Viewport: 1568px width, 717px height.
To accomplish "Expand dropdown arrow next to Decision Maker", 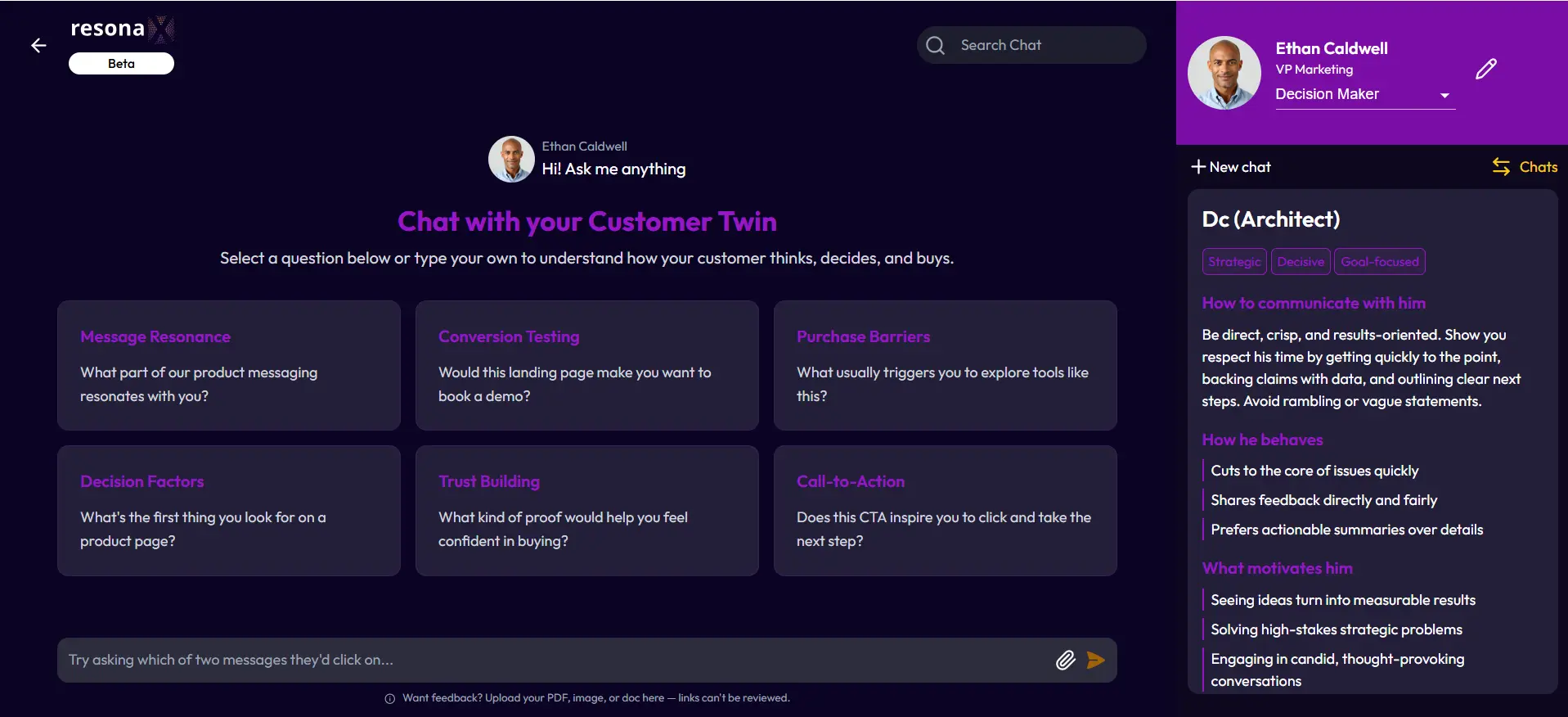I will [1444, 96].
